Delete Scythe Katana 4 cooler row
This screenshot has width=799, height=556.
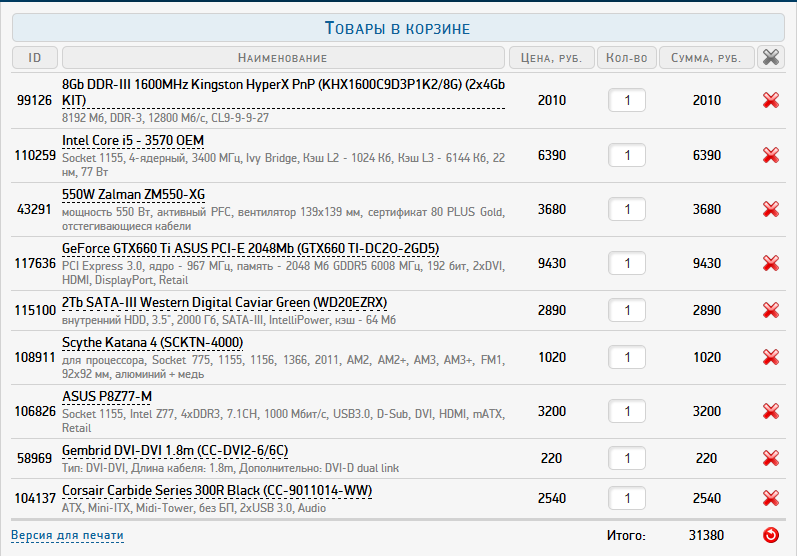click(770, 357)
